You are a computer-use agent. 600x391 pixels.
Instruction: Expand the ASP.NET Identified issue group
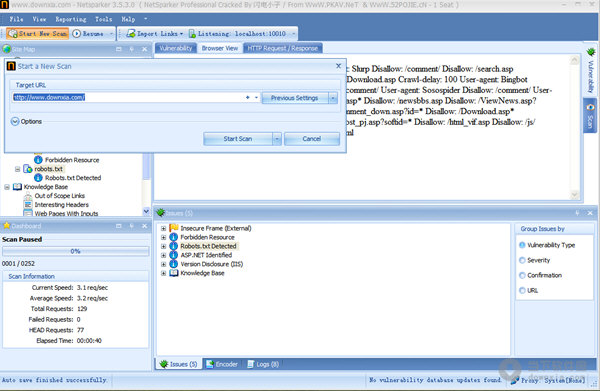click(x=163, y=255)
